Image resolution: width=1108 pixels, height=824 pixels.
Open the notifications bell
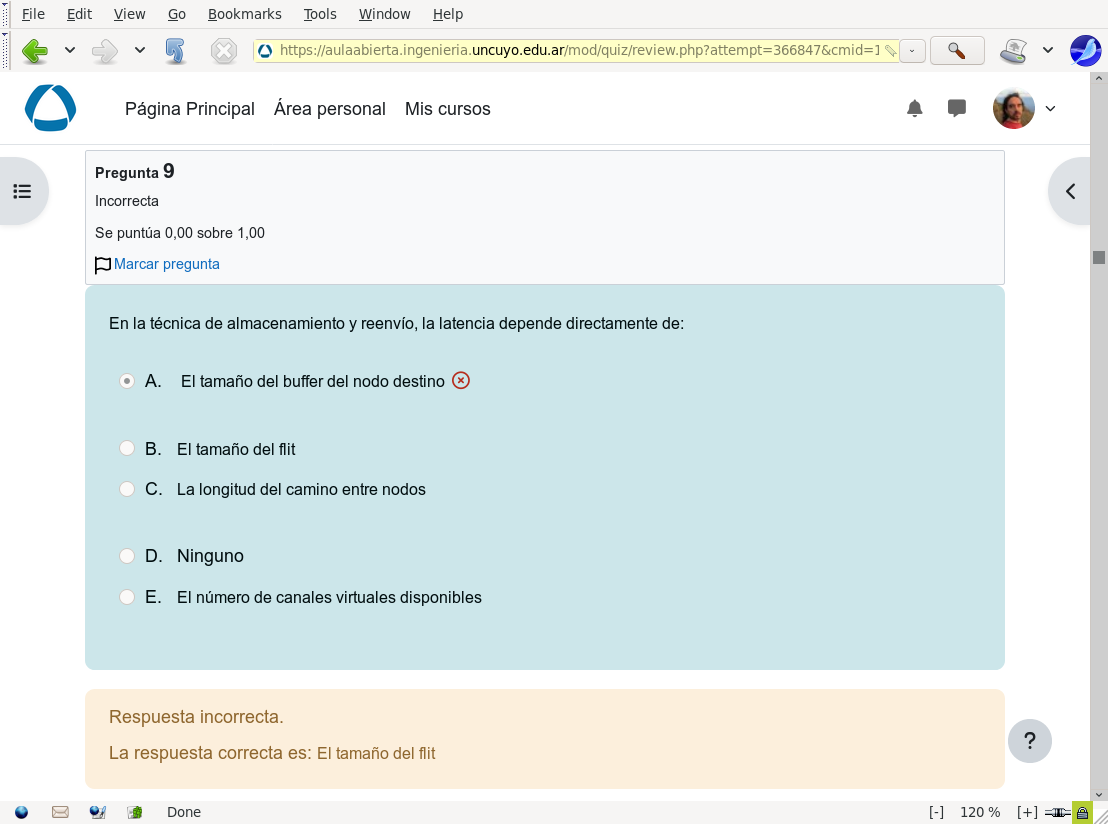(914, 108)
